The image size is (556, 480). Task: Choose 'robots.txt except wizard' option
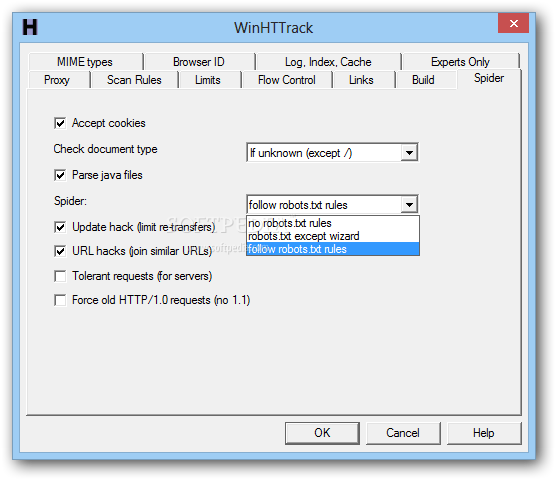click(x=333, y=236)
